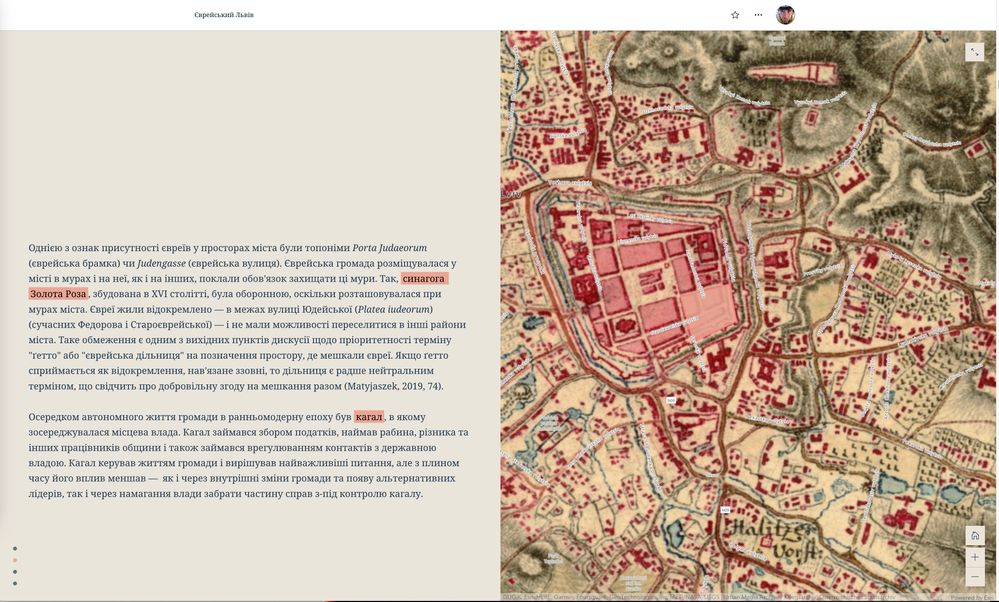The height and width of the screenshot is (602, 999).
Task: Open more options via the ellipsis icon
Action: (x=758, y=15)
